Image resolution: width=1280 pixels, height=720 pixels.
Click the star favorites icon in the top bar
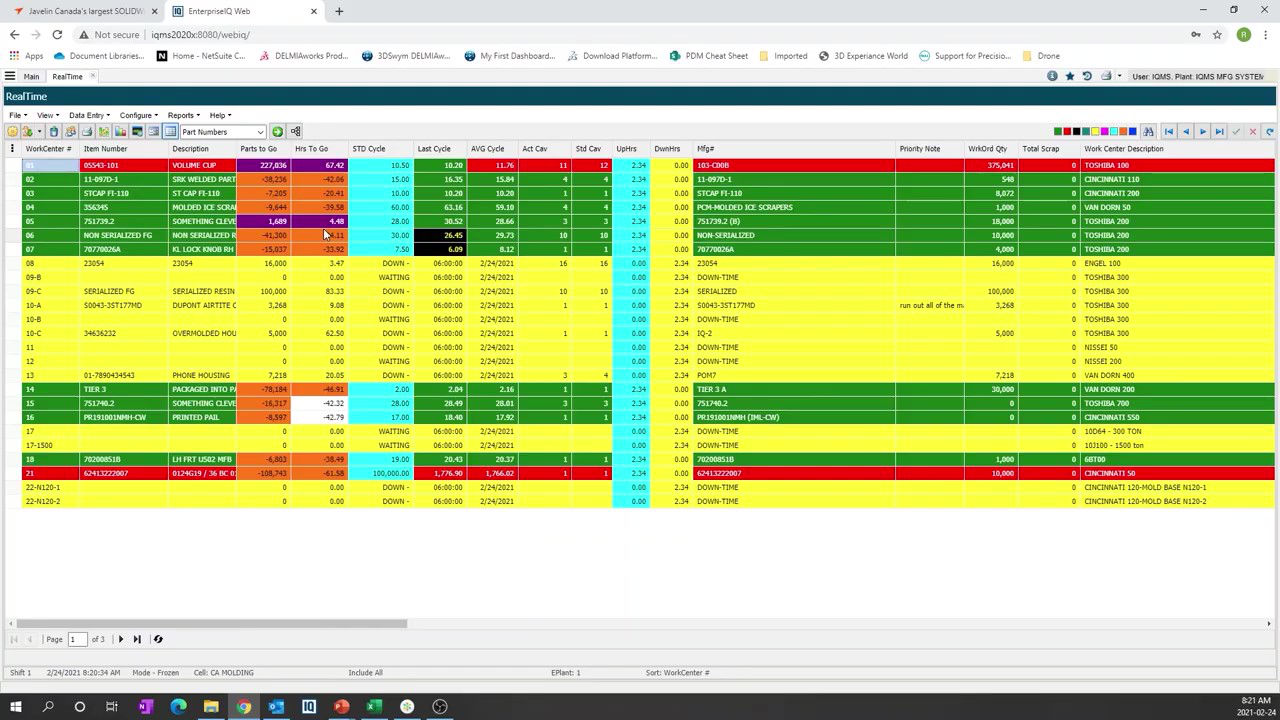1070,76
